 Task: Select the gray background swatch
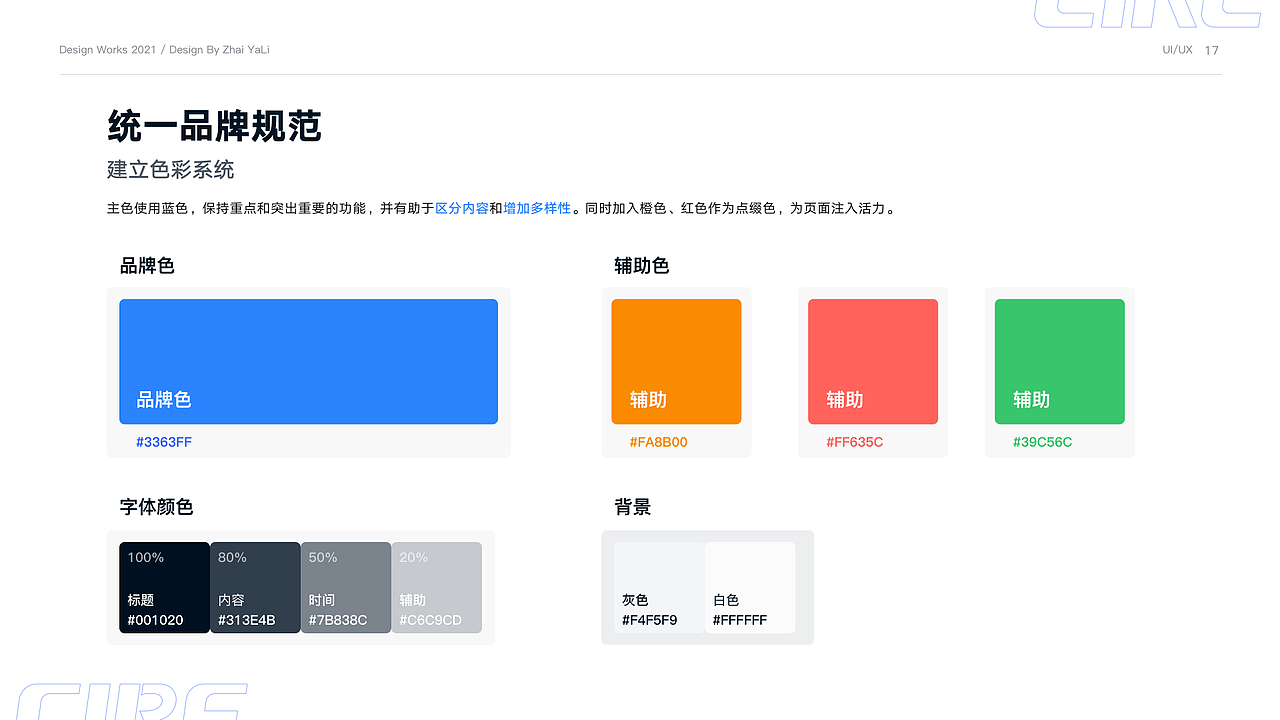coord(659,587)
